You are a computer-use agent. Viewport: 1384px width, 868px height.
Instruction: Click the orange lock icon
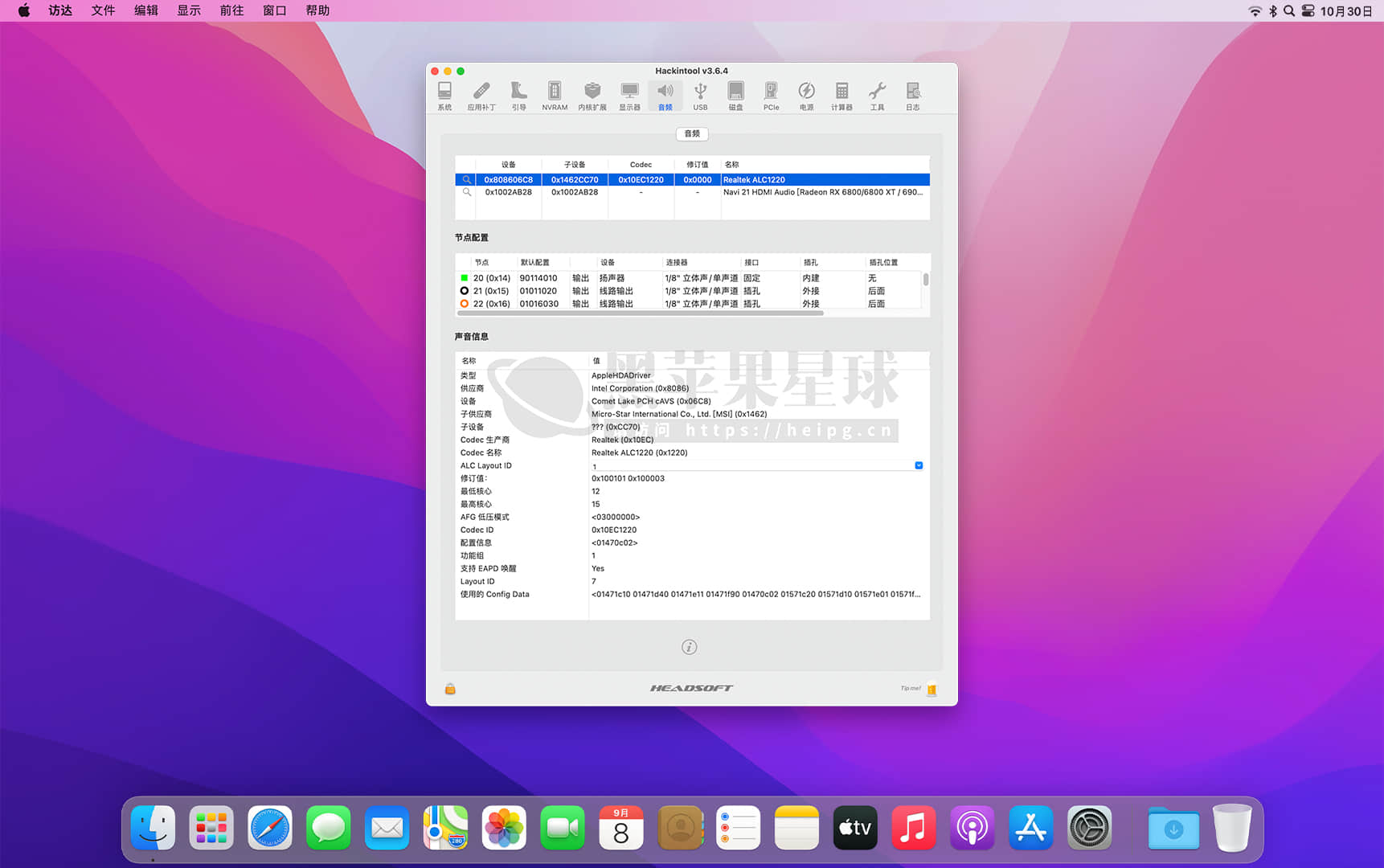click(x=450, y=689)
